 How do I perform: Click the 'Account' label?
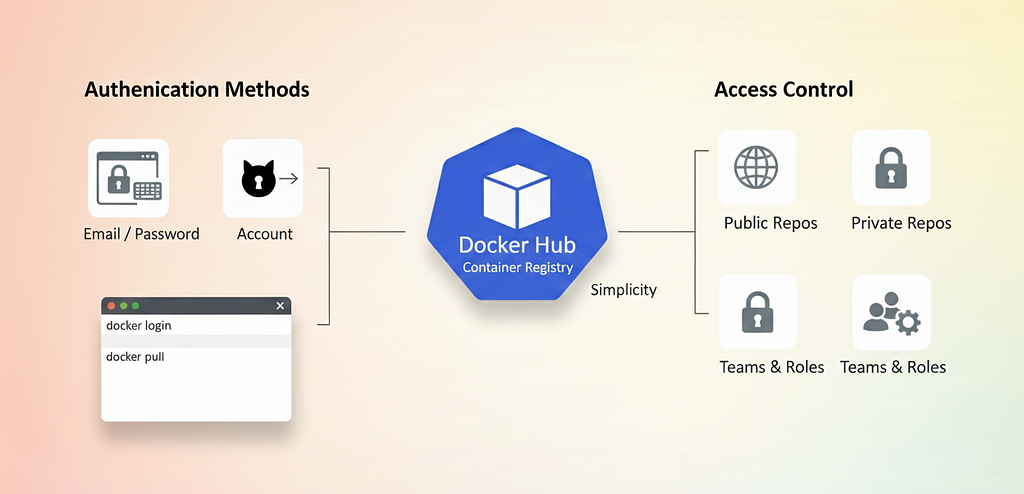click(x=265, y=234)
